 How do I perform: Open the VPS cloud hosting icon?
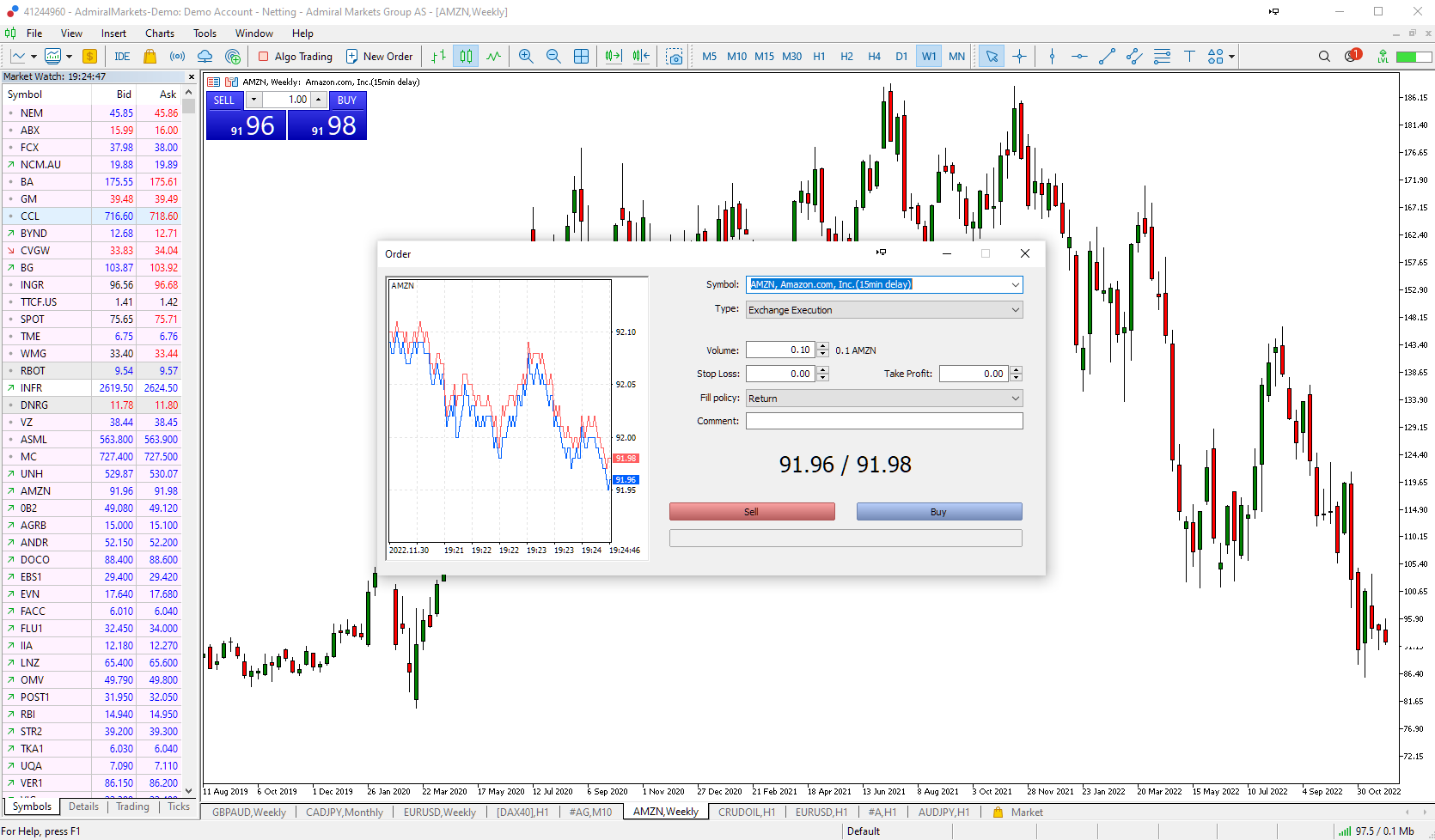tap(205, 57)
